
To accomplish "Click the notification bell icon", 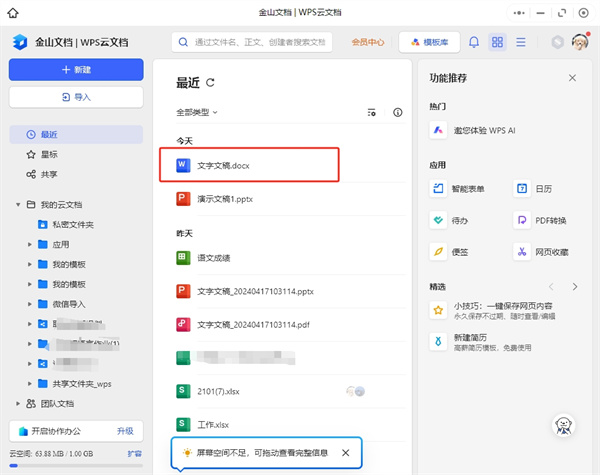I will tap(474, 42).
